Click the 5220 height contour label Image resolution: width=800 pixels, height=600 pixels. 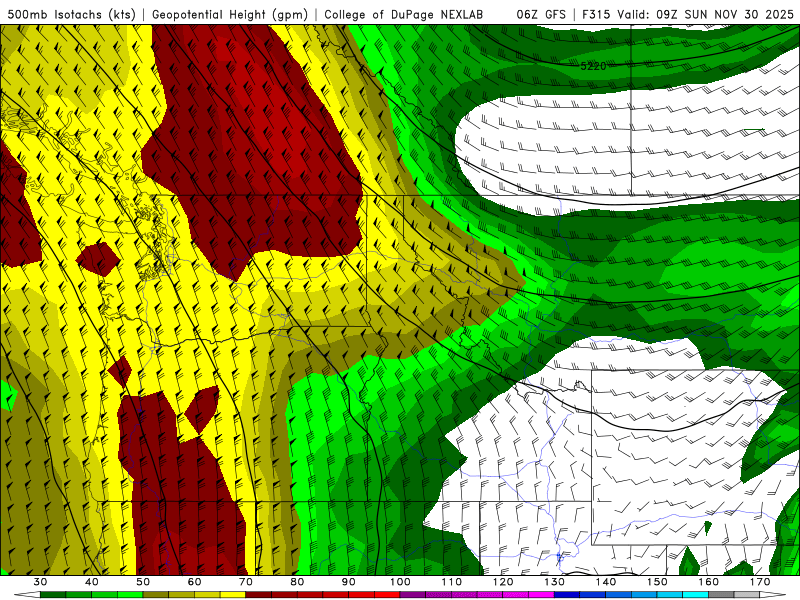[593, 66]
